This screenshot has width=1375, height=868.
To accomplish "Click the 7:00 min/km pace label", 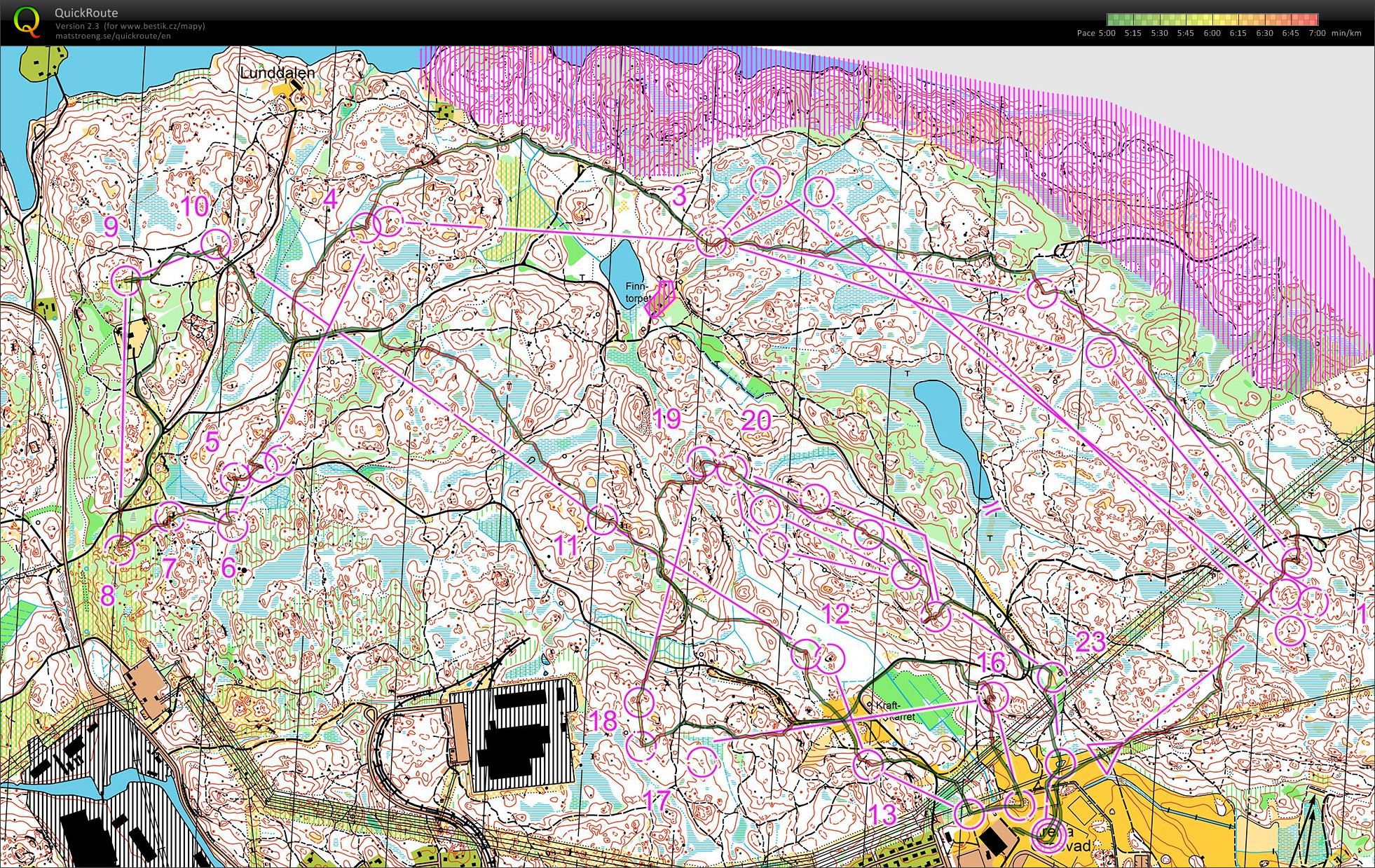I will (1335, 33).
